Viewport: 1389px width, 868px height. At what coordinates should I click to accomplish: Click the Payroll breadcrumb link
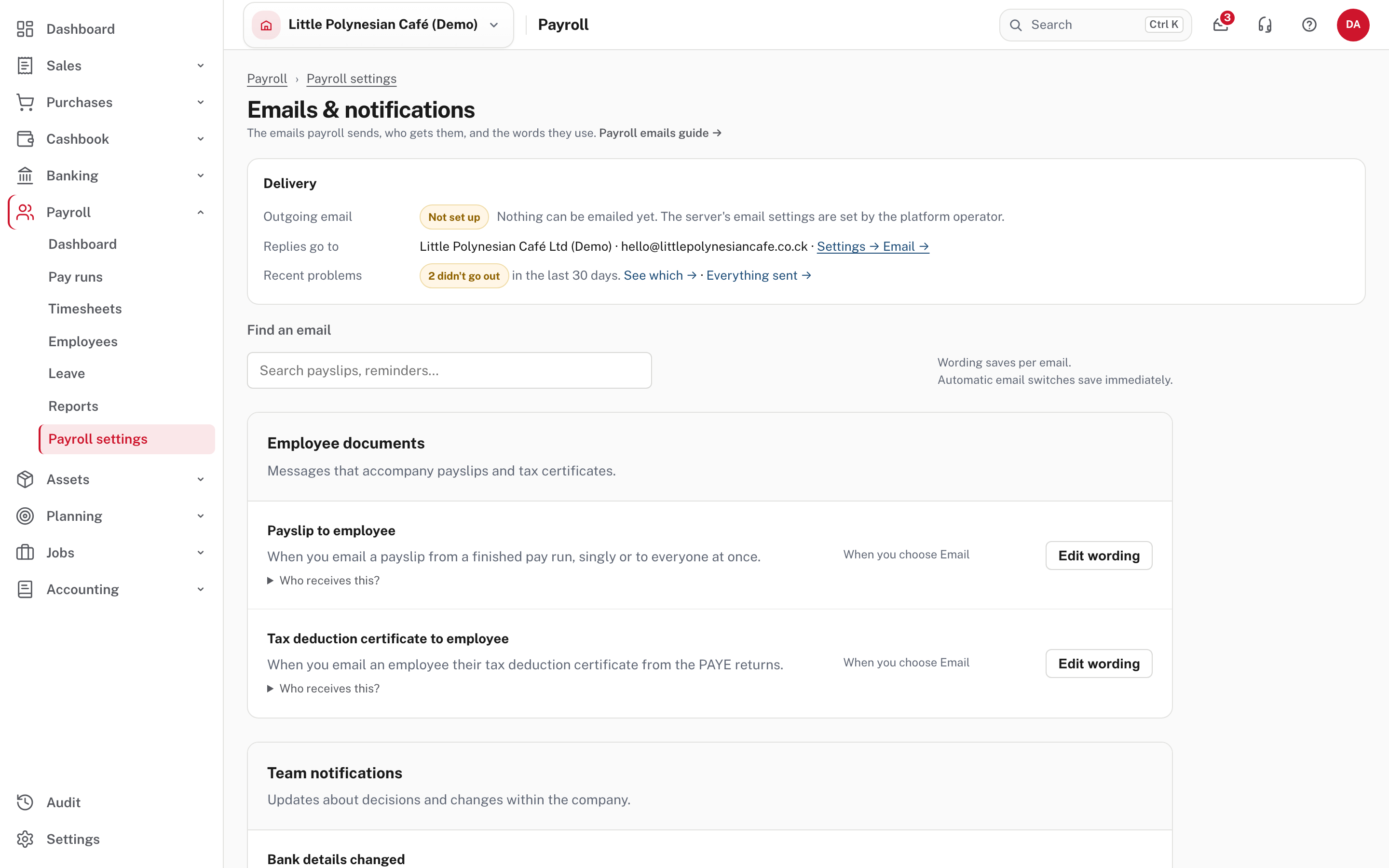pos(267,79)
